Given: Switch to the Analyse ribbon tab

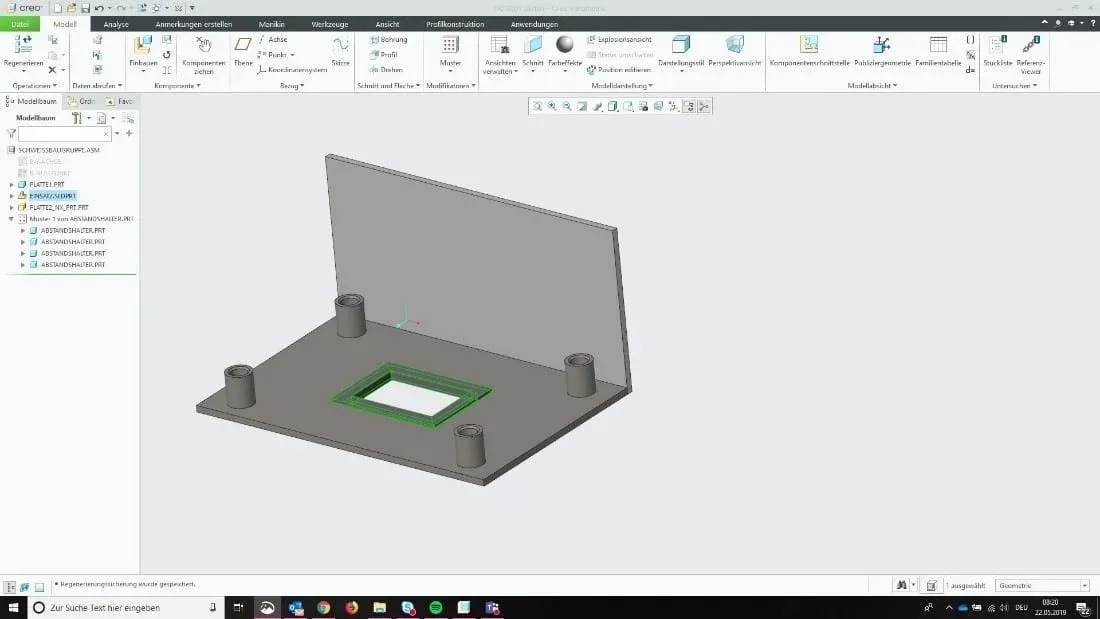Looking at the screenshot, I should (x=116, y=24).
